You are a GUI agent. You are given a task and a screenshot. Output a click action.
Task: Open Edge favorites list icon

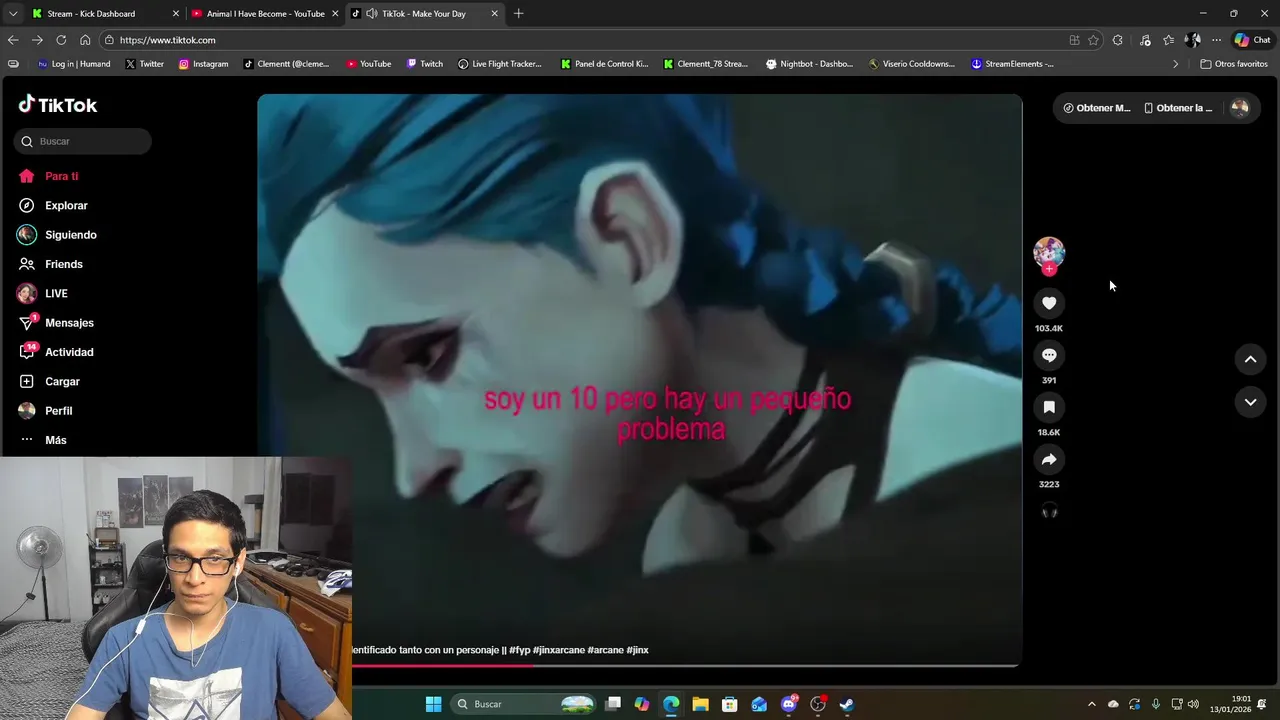click(x=1168, y=40)
